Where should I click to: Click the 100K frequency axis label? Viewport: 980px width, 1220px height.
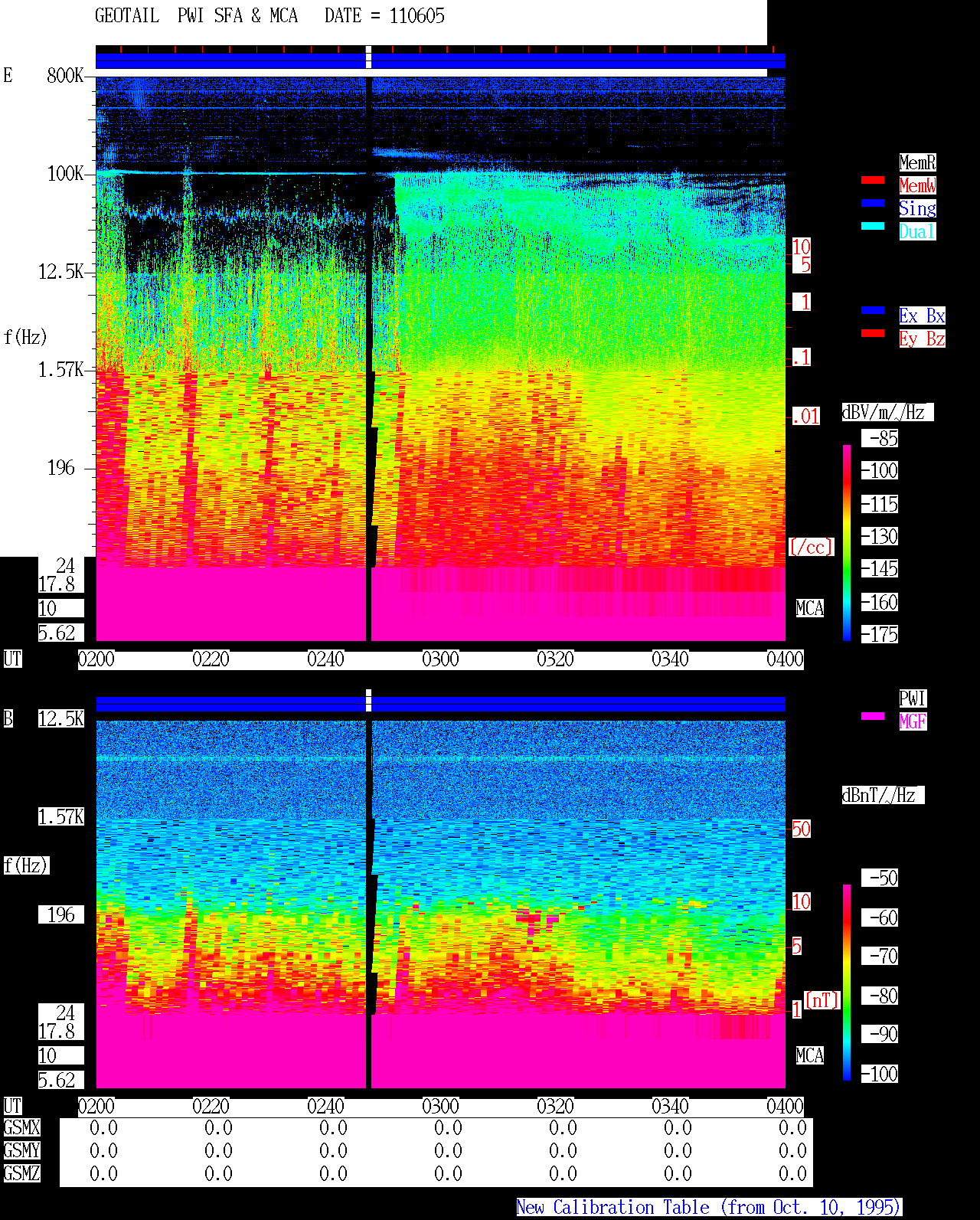(66, 174)
